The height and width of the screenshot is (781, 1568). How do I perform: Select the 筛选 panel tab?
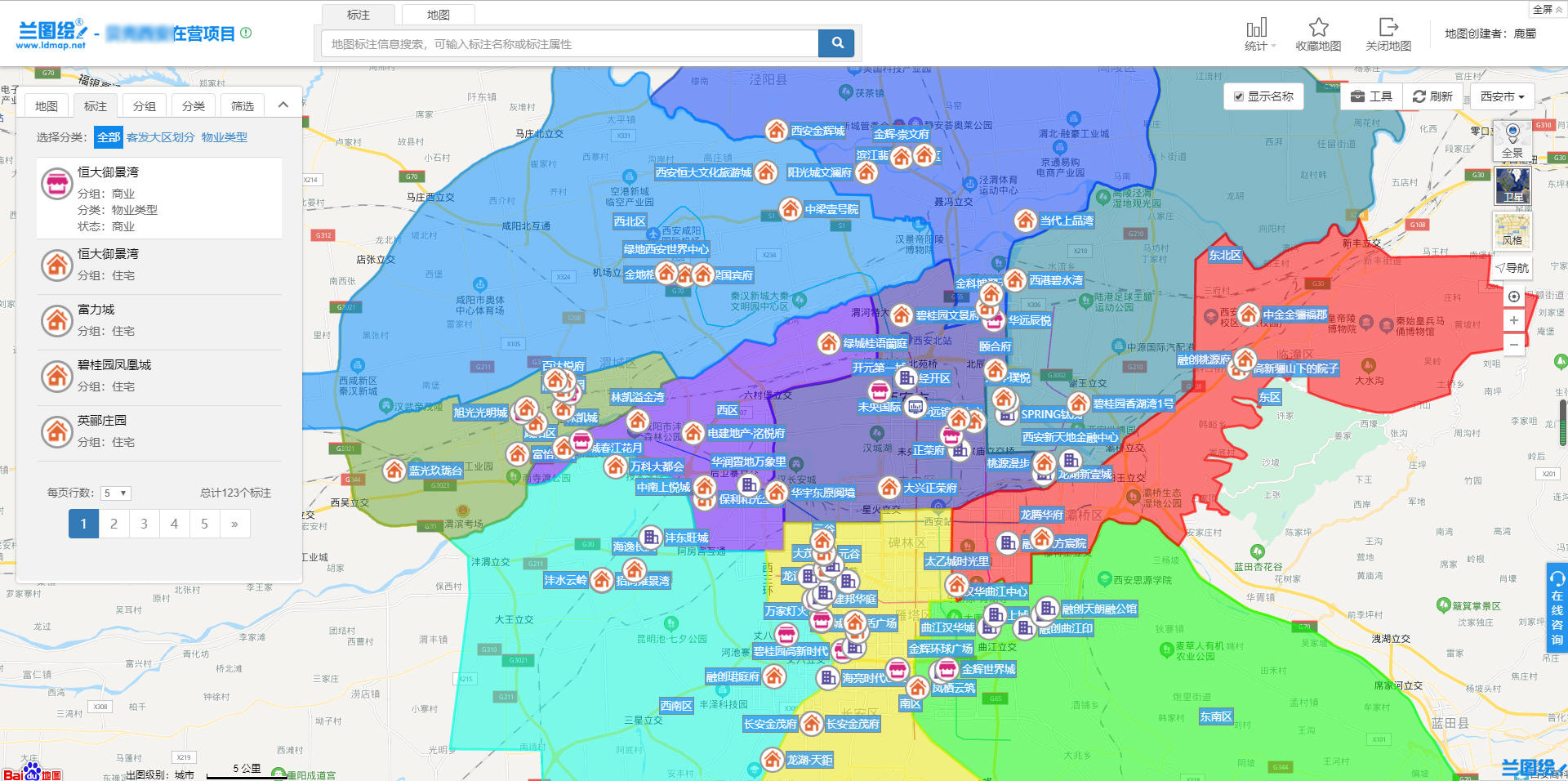243,105
